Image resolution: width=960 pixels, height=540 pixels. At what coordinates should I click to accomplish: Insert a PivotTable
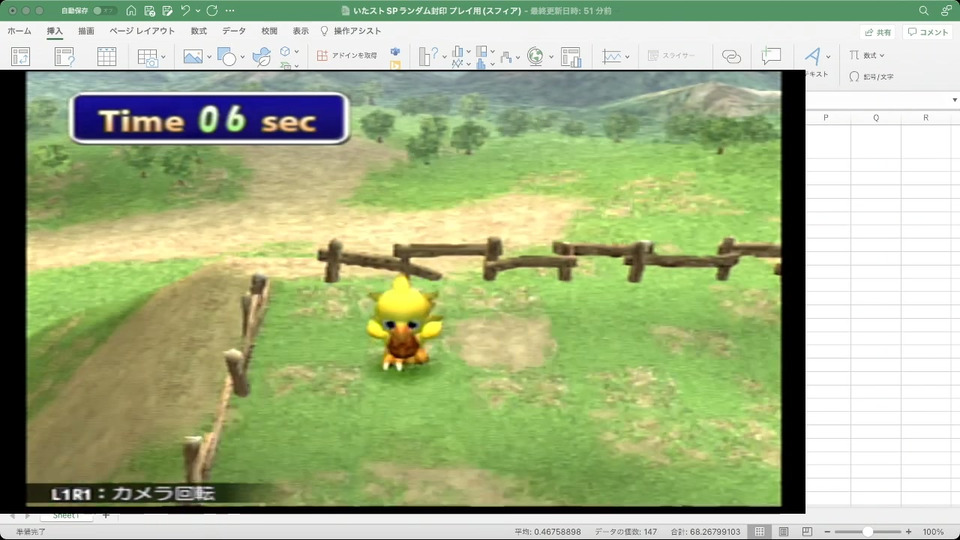coord(21,56)
